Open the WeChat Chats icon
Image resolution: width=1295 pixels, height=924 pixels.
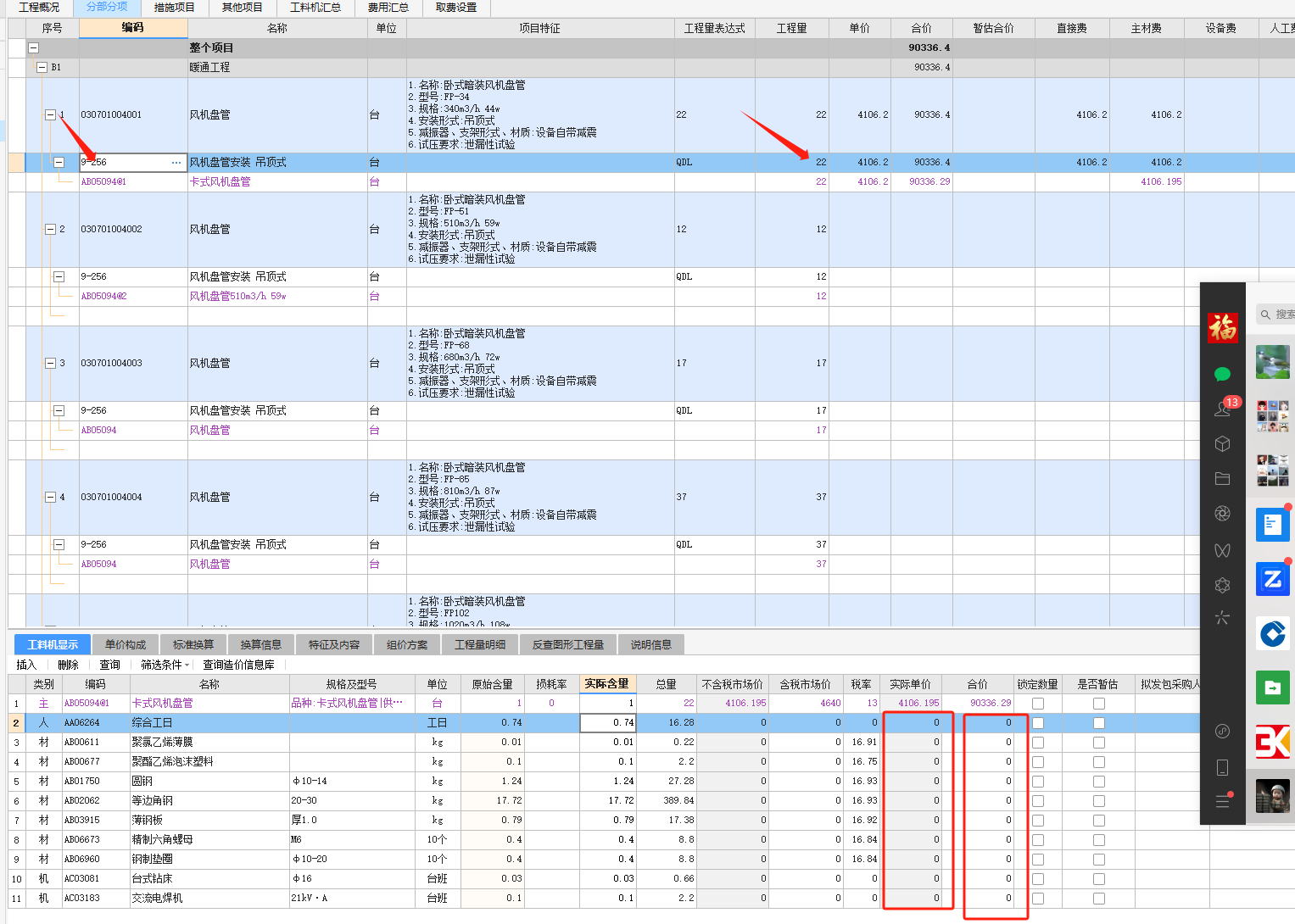[1222, 374]
